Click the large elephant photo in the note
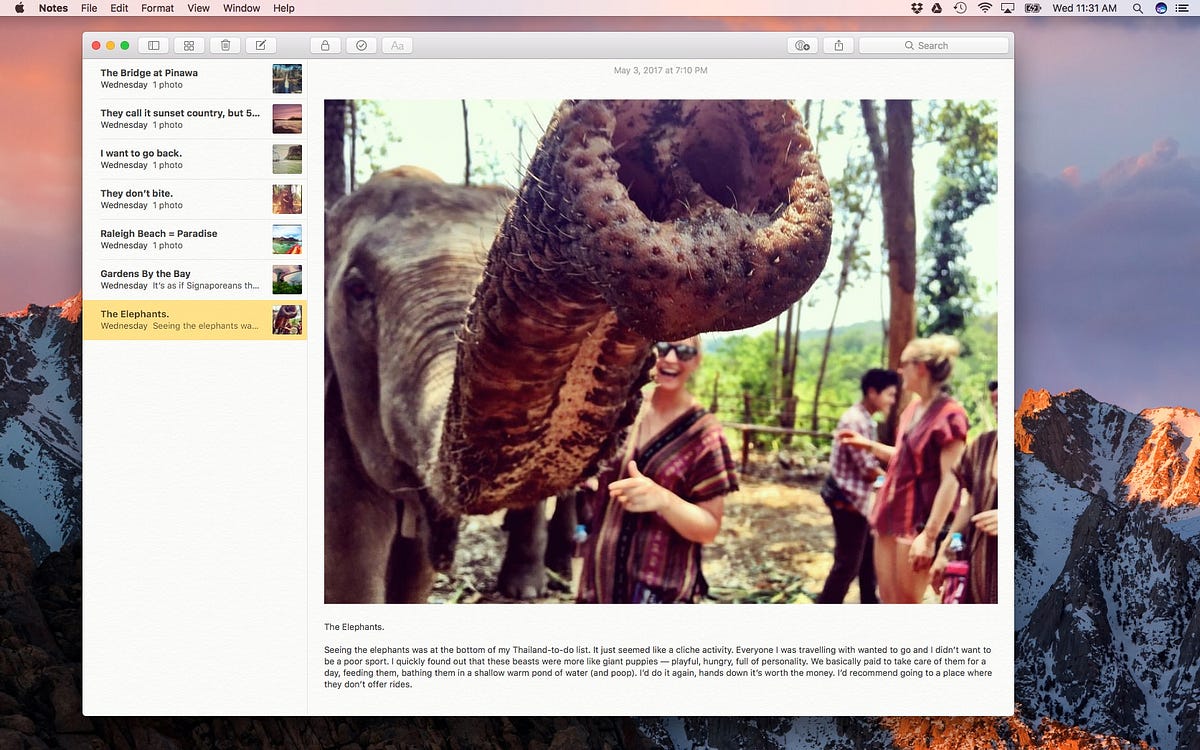Screen dimensions: 1200x750 pos(660,351)
